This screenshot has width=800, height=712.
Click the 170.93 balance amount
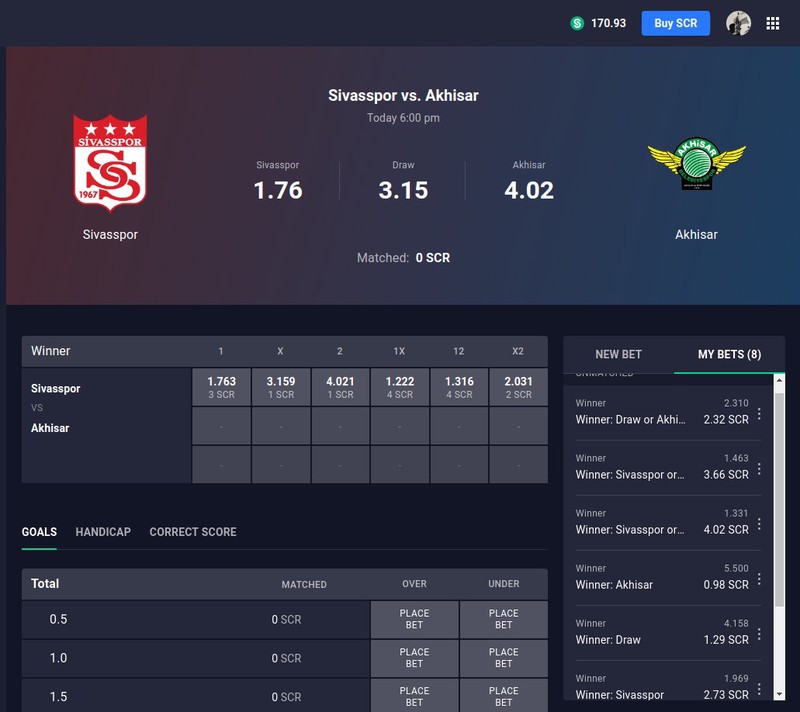point(608,23)
